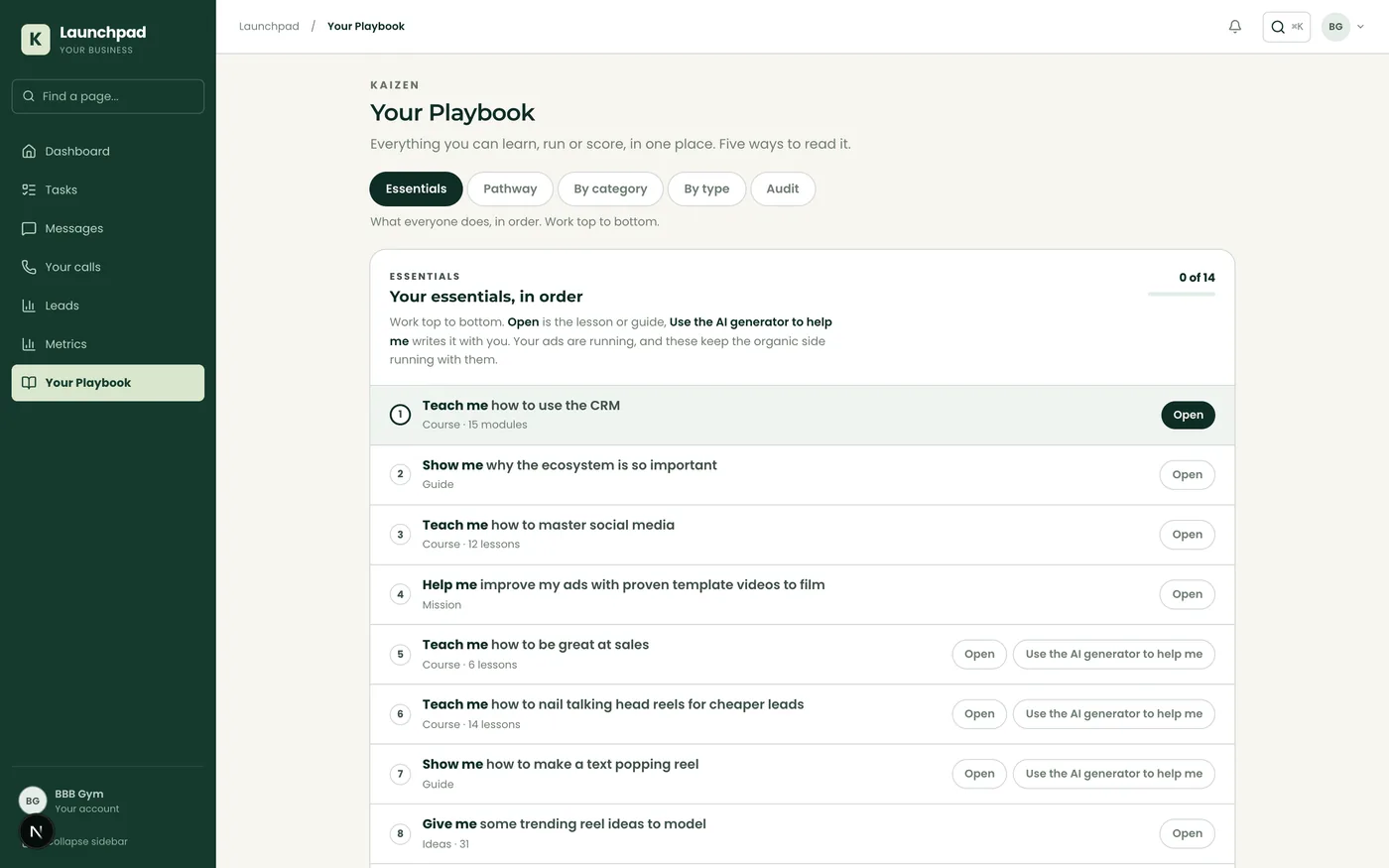Click the BBB Gym avatar in sidebar
1389x868 pixels.
33,801
